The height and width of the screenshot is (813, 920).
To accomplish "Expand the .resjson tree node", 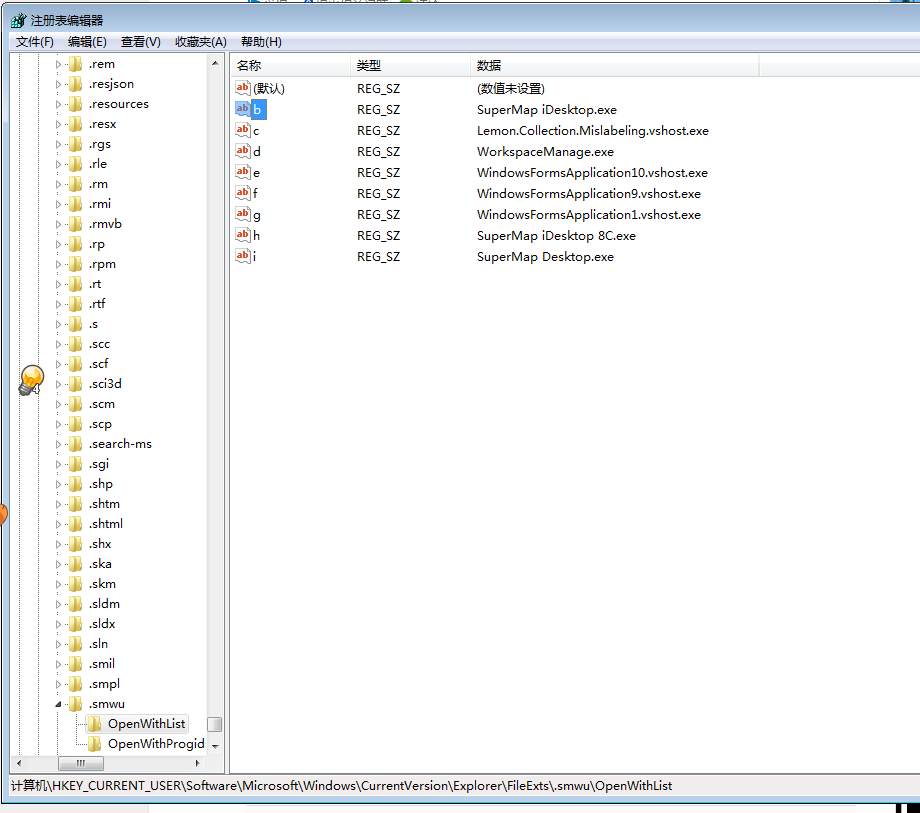I will coord(58,84).
